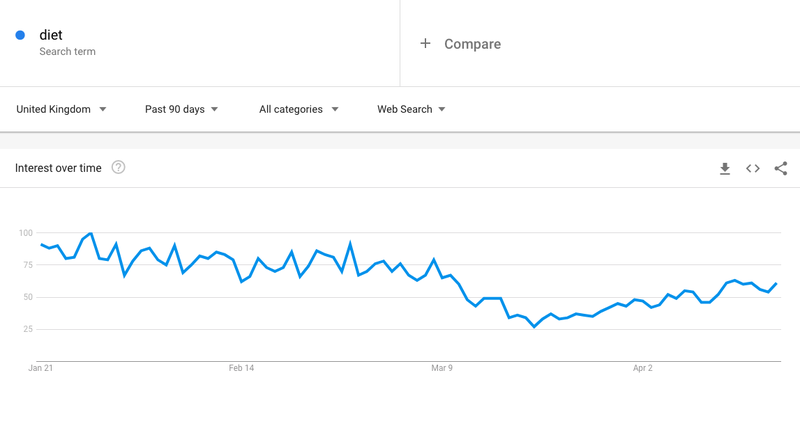The height and width of the screenshot is (421, 800).
Task: Click the Apr 2 label on the time axis
Action: coord(643,368)
